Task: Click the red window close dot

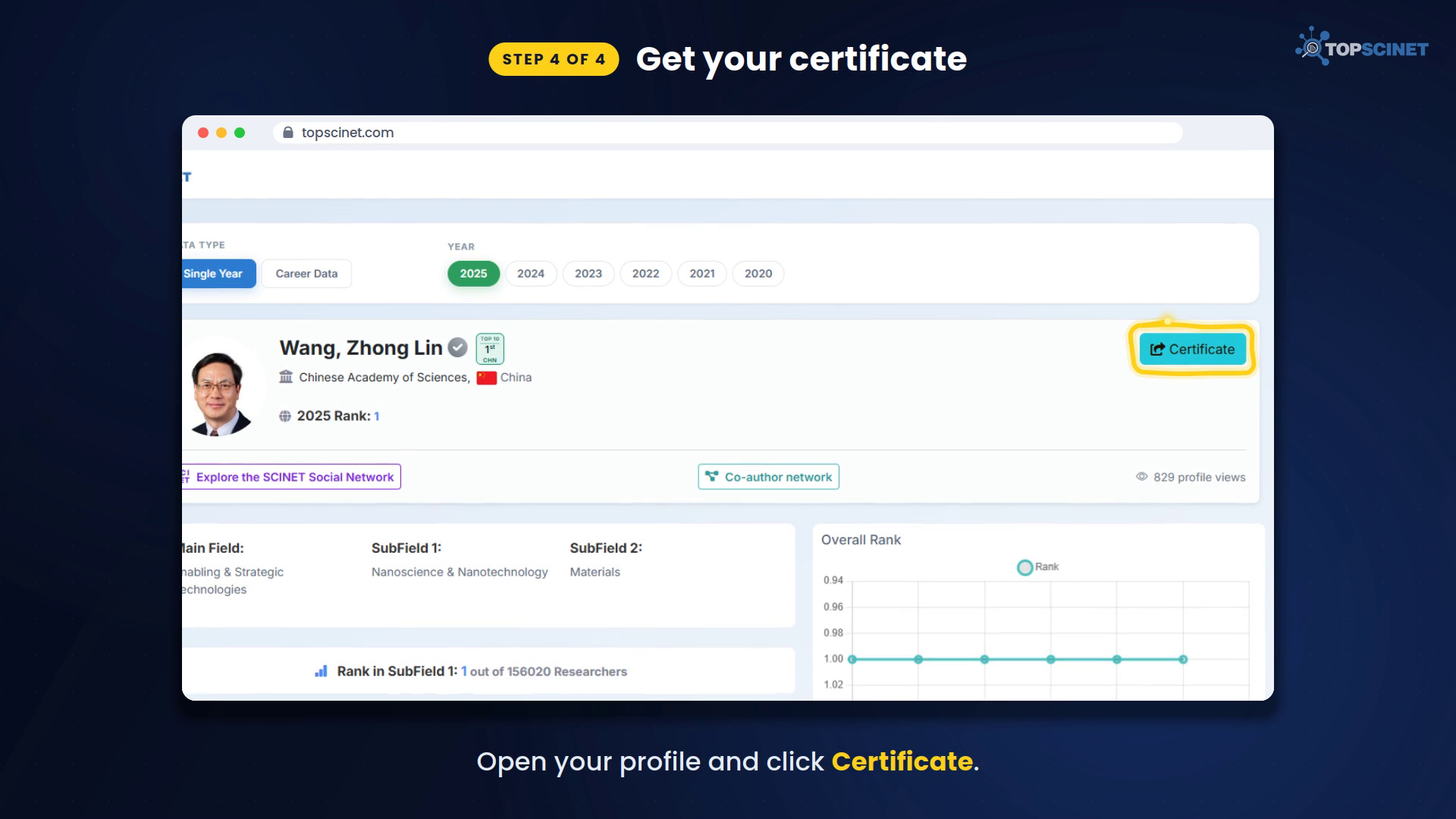Action: coord(203,133)
